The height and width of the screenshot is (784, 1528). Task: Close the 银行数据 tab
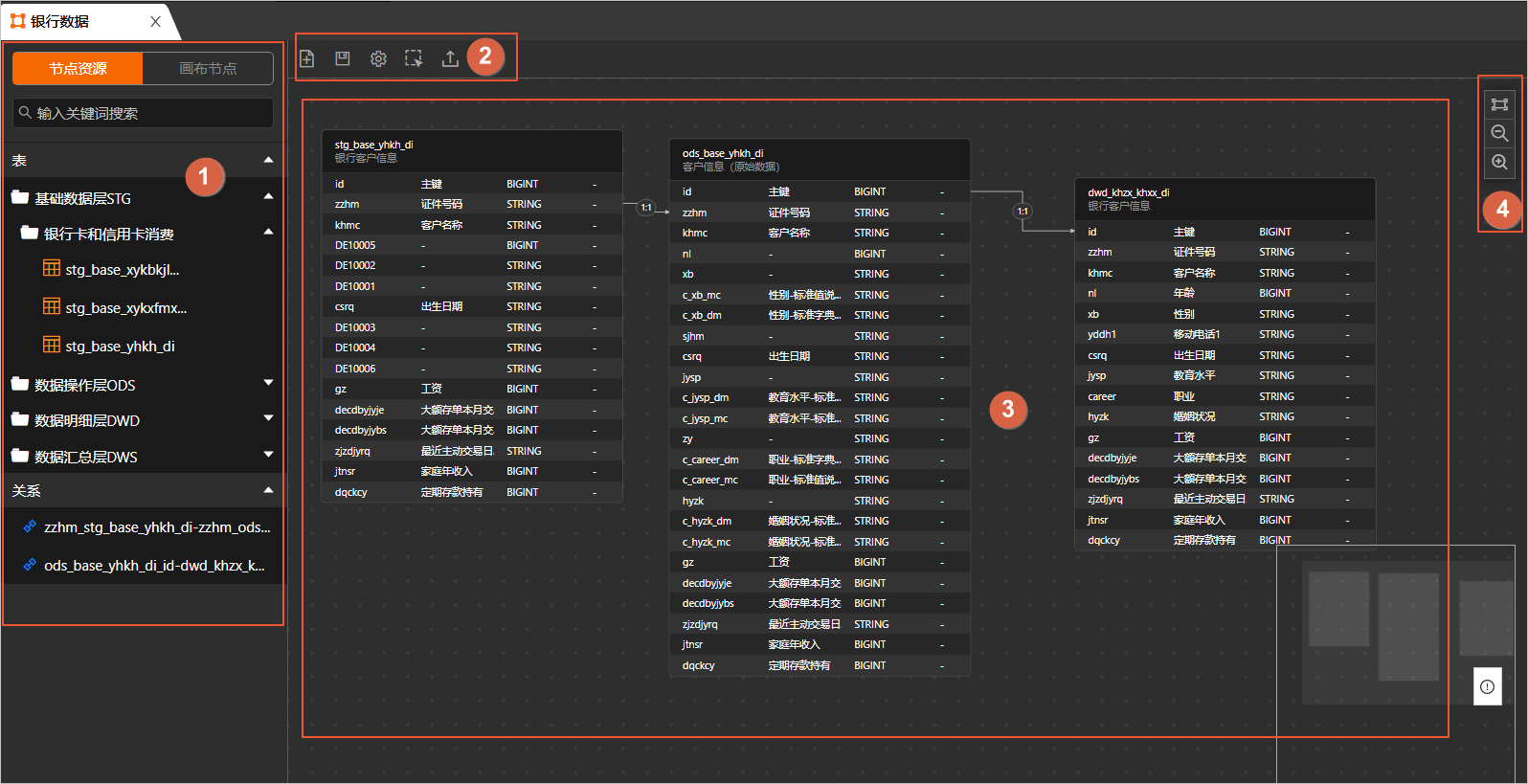pyautogui.click(x=155, y=21)
